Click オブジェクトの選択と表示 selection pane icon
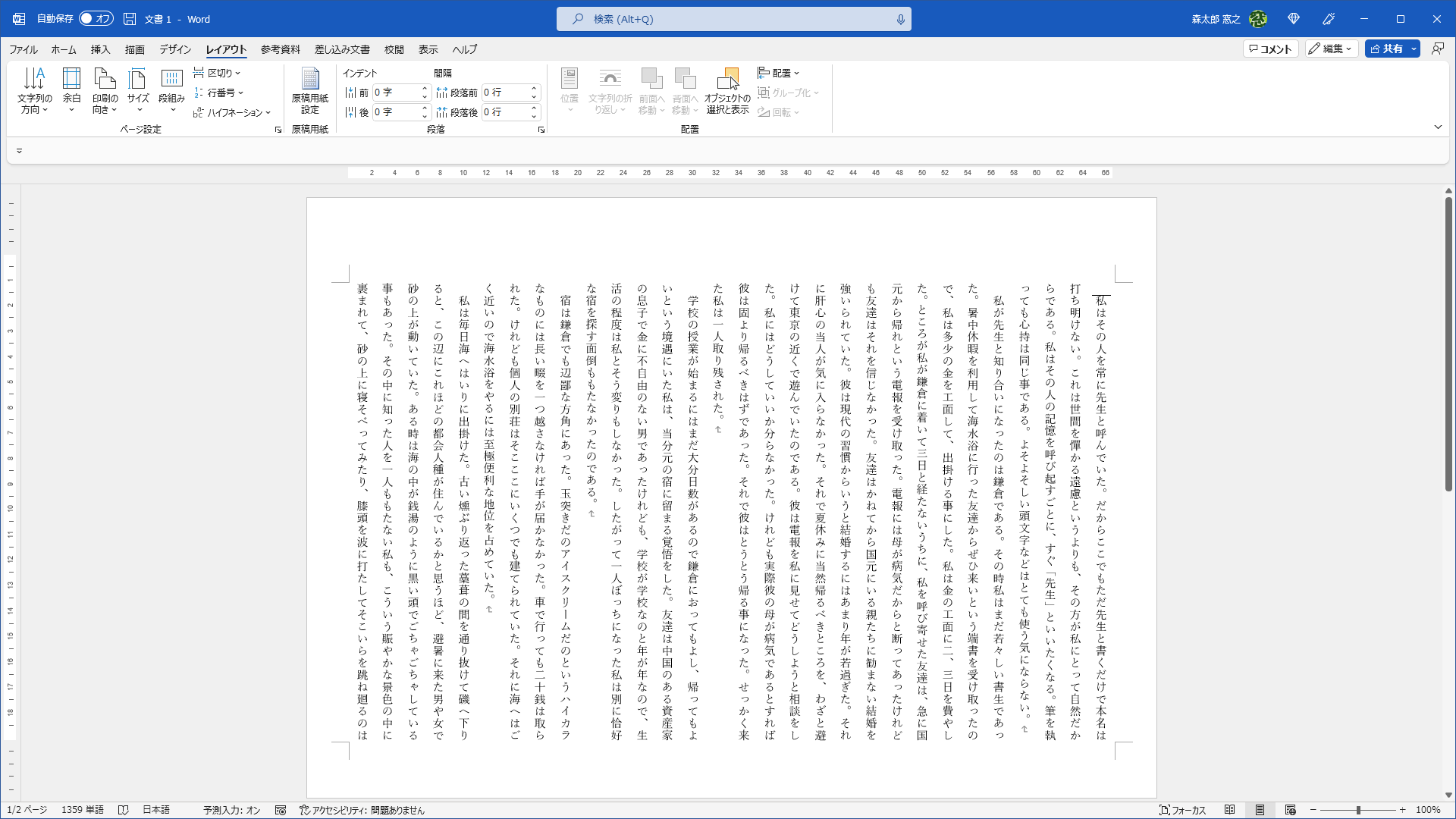 click(729, 89)
